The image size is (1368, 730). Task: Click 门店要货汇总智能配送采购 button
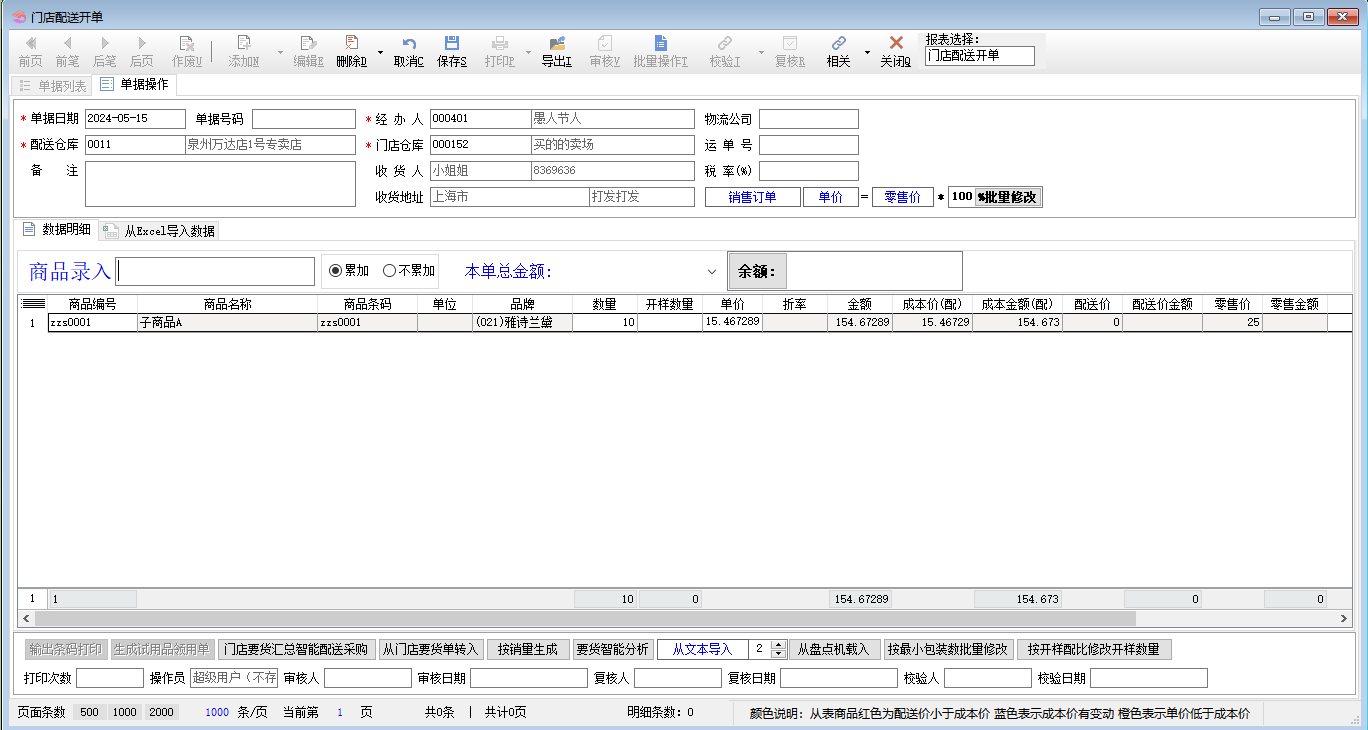pos(296,649)
